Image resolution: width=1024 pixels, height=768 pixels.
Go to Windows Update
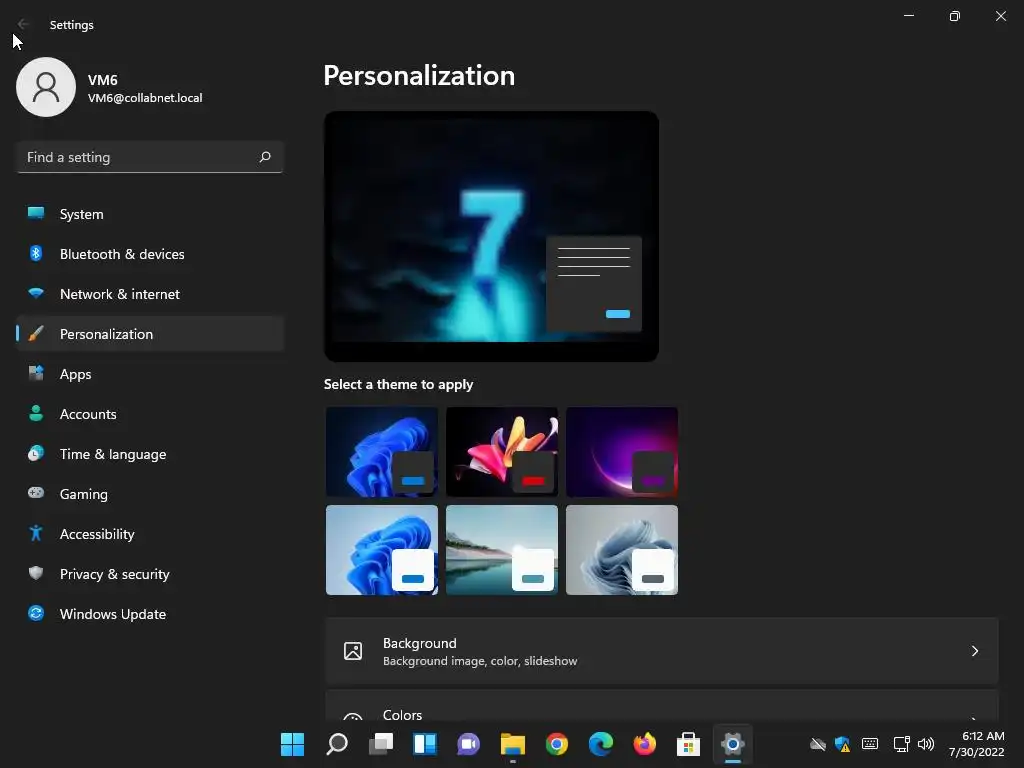tap(150, 614)
